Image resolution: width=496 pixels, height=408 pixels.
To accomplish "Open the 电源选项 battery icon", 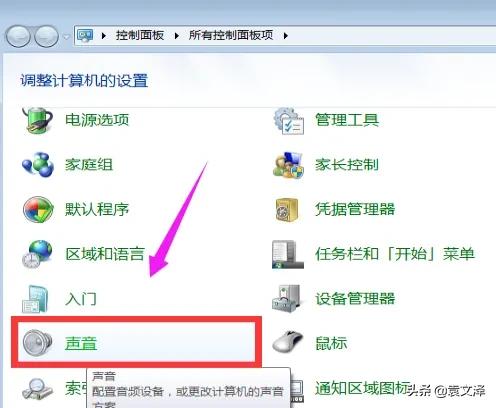I will [38, 120].
